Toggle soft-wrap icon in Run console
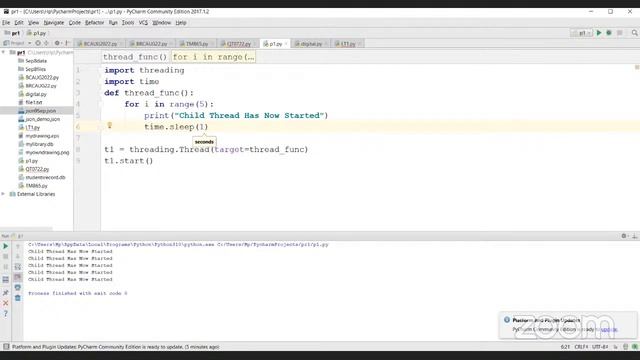This screenshot has width=640, height=360. 18,267
